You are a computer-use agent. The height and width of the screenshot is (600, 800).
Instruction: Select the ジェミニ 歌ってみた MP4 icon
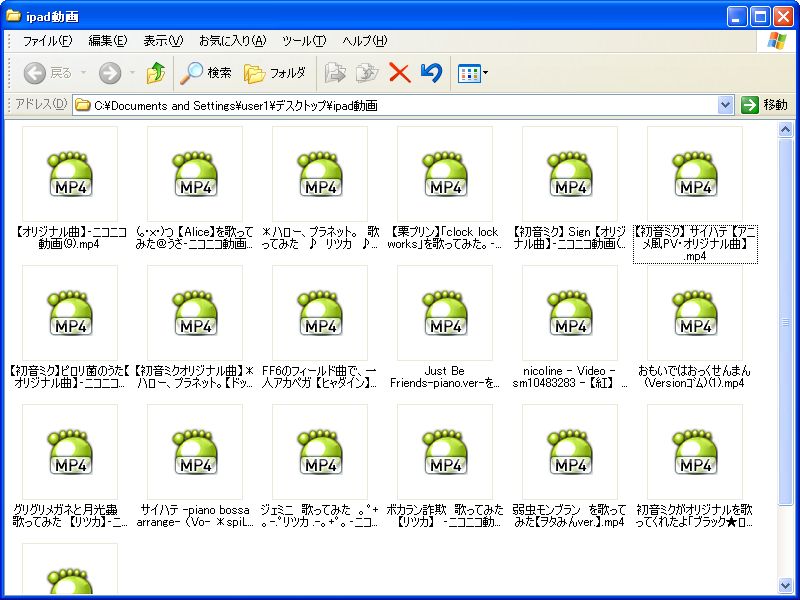320,453
